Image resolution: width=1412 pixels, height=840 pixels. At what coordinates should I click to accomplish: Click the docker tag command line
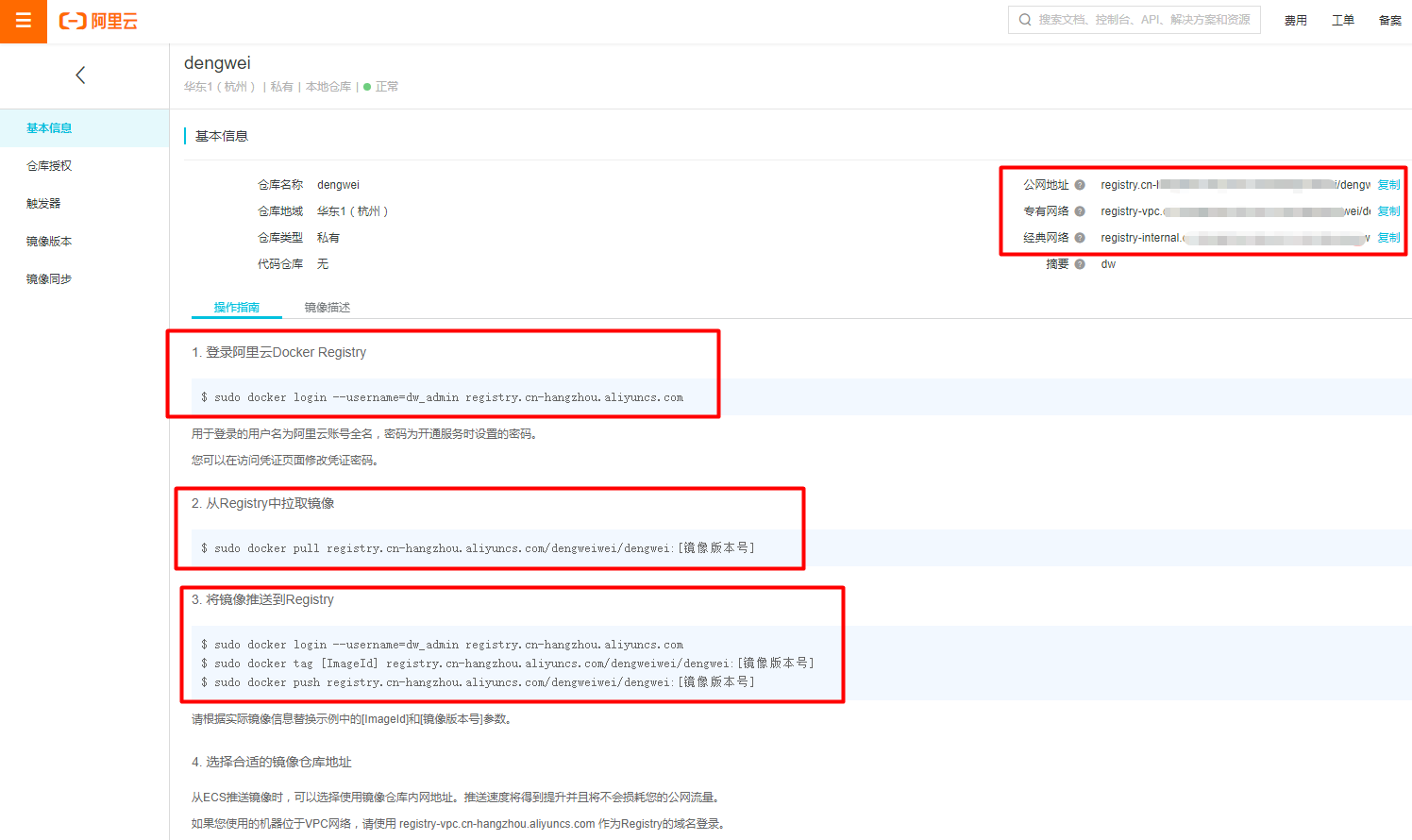pyautogui.click(x=508, y=664)
